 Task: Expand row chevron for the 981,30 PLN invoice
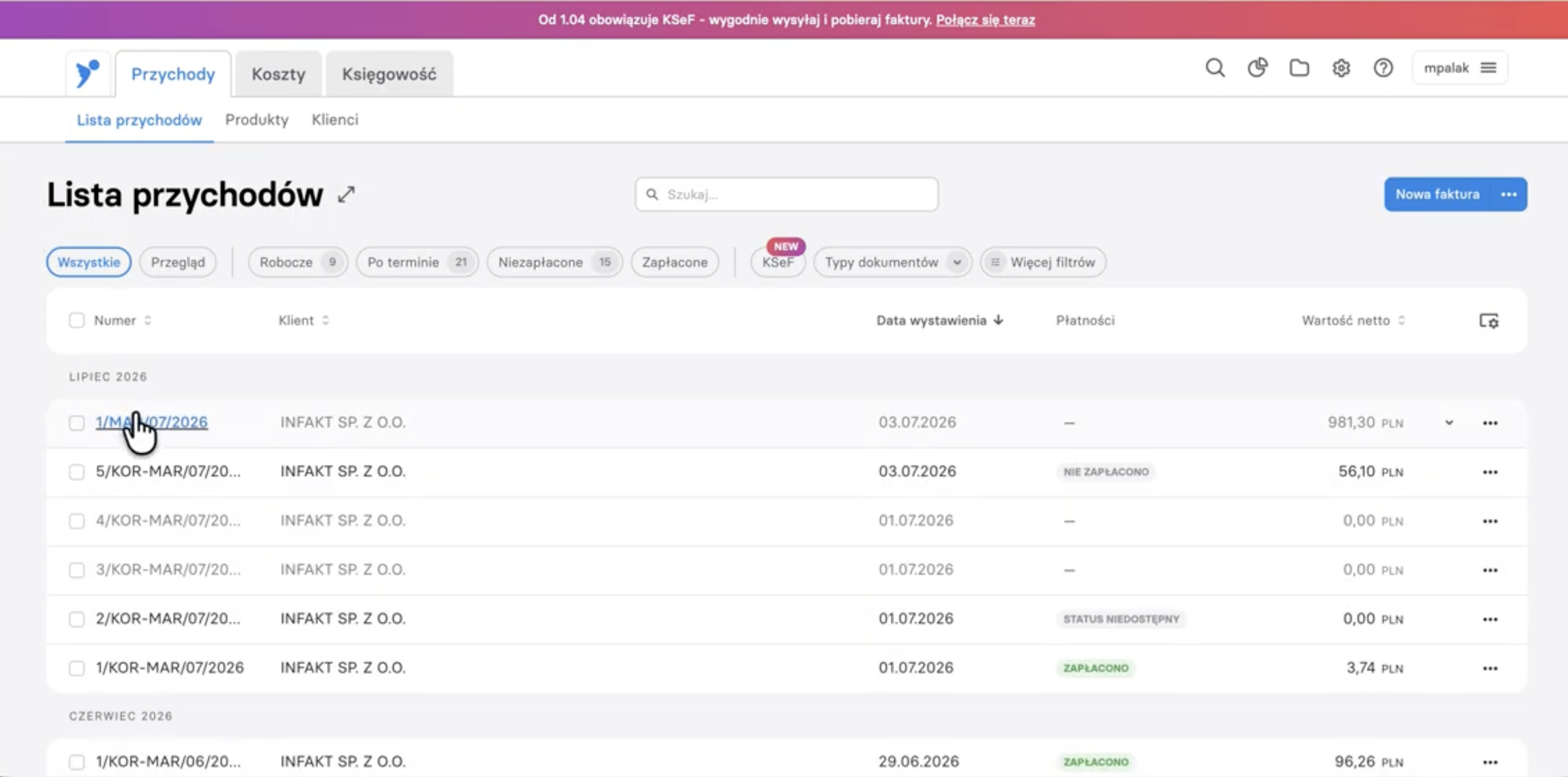[x=1449, y=422]
